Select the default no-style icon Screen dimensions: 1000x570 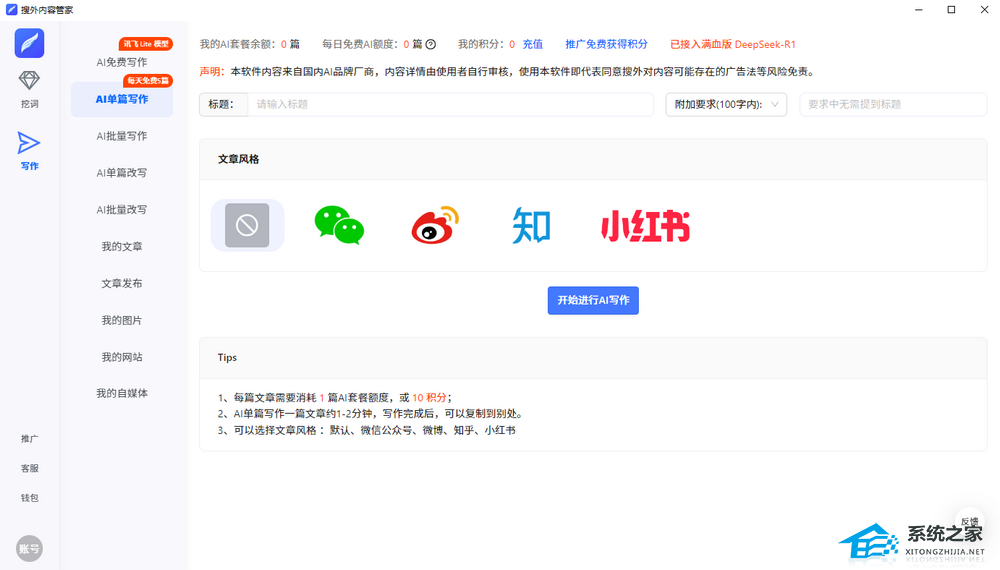click(247, 225)
